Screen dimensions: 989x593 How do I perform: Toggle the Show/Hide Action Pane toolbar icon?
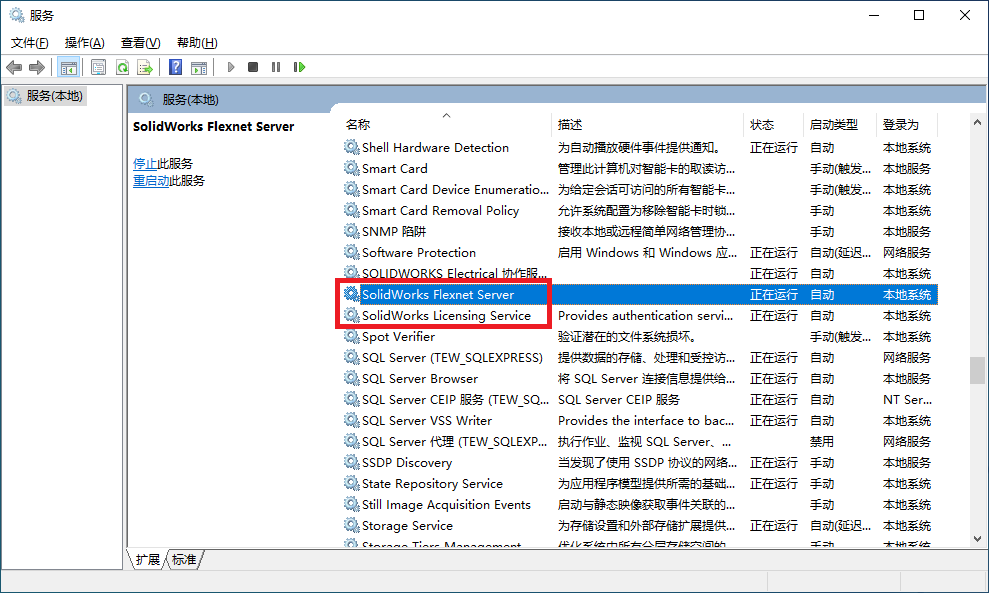[199, 67]
